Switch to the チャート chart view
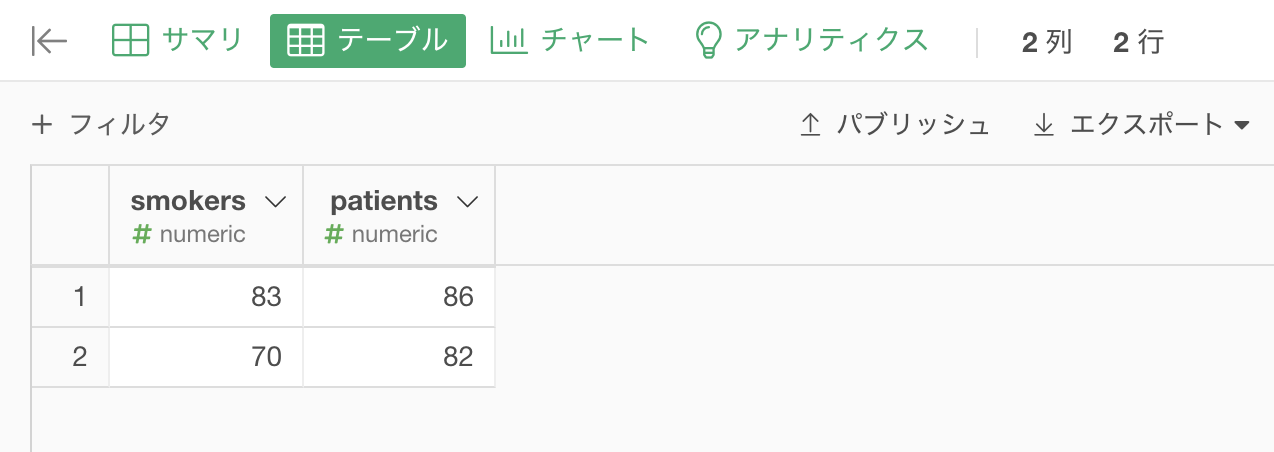The width and height of the screenshot is (1274, 452). [570, 41]
